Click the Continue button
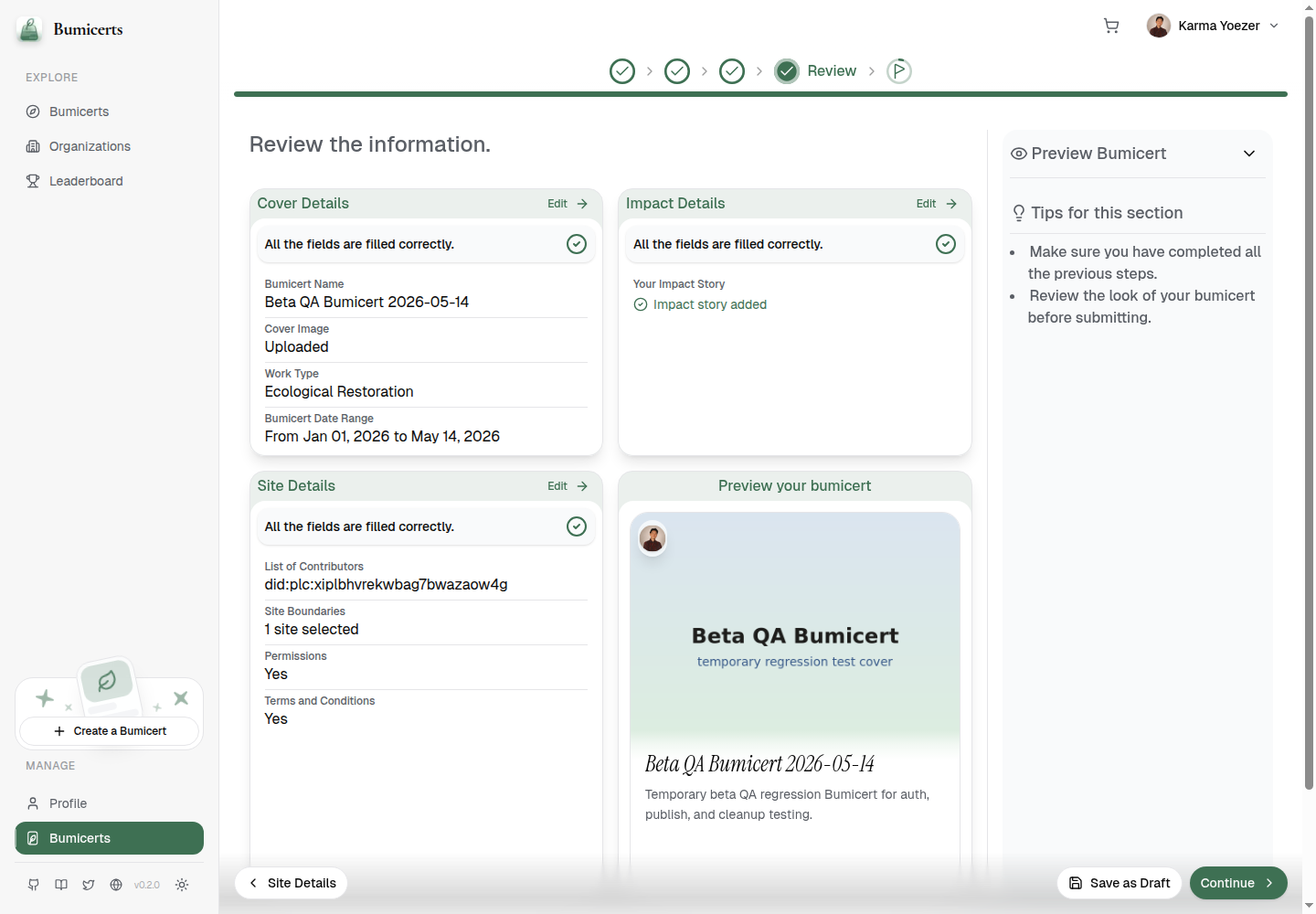1316x914 pixels. pyautogui.click(x=1238, y=883)
